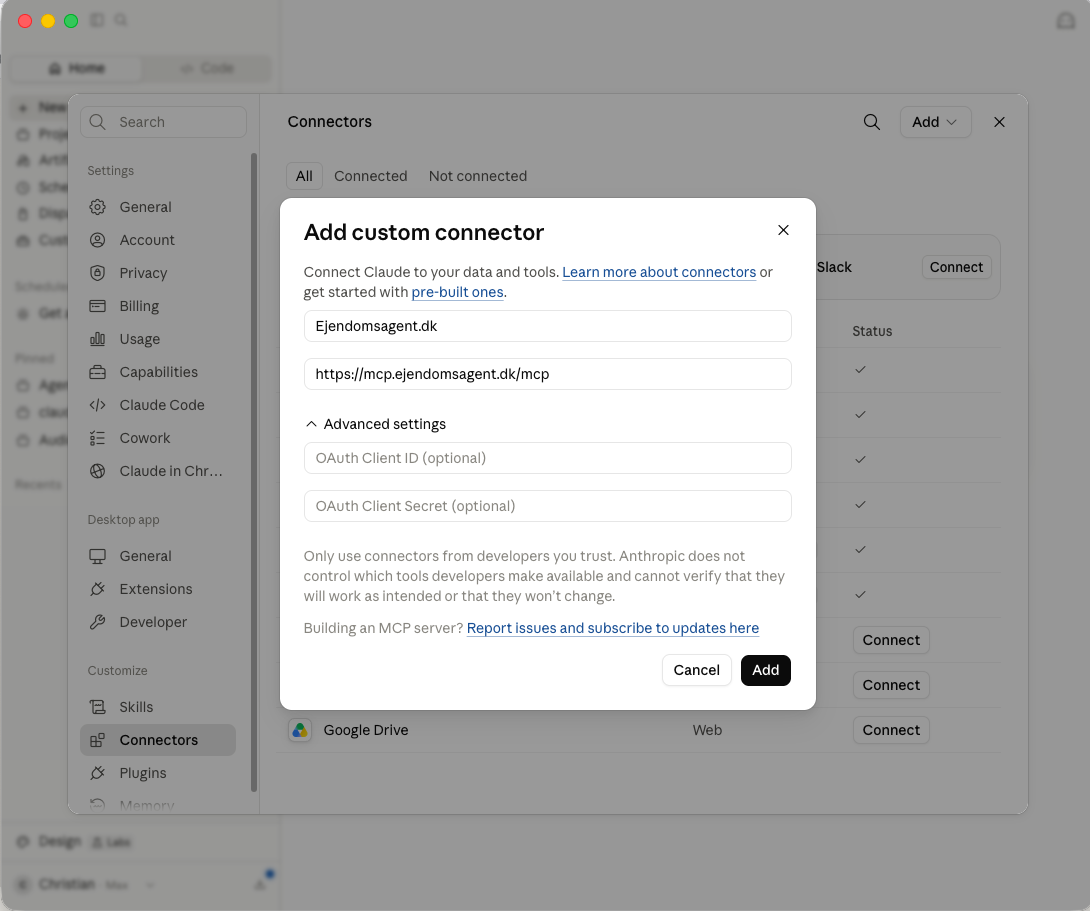Click the Extensions plug icon
The width and height of the screenshot is (1090, 911).
coord(97,589)
